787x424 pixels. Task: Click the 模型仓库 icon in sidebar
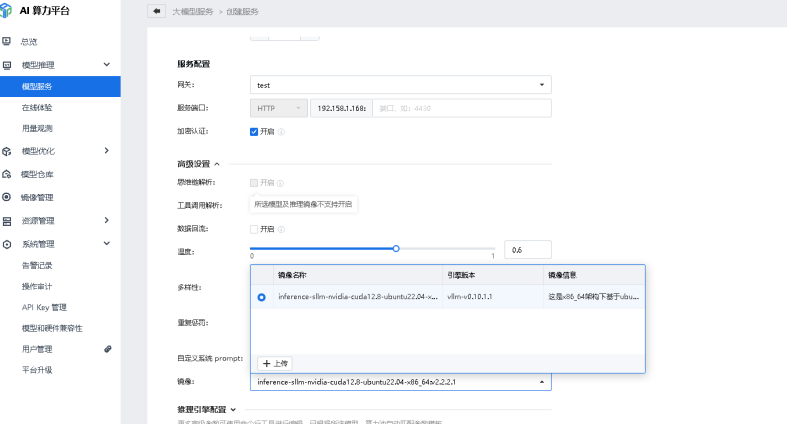tap(7, 174)
